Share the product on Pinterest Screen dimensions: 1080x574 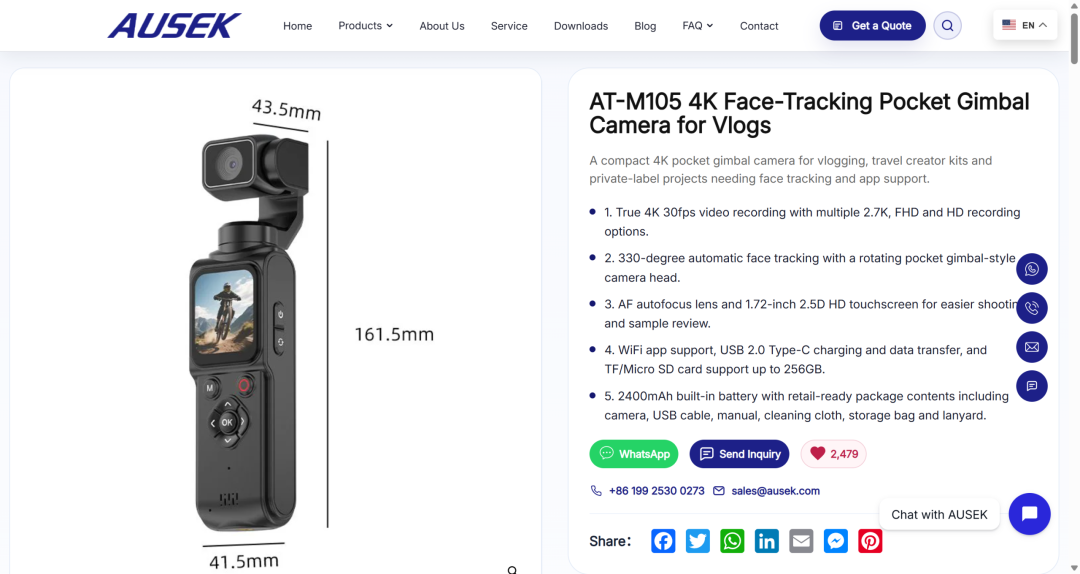870,541
